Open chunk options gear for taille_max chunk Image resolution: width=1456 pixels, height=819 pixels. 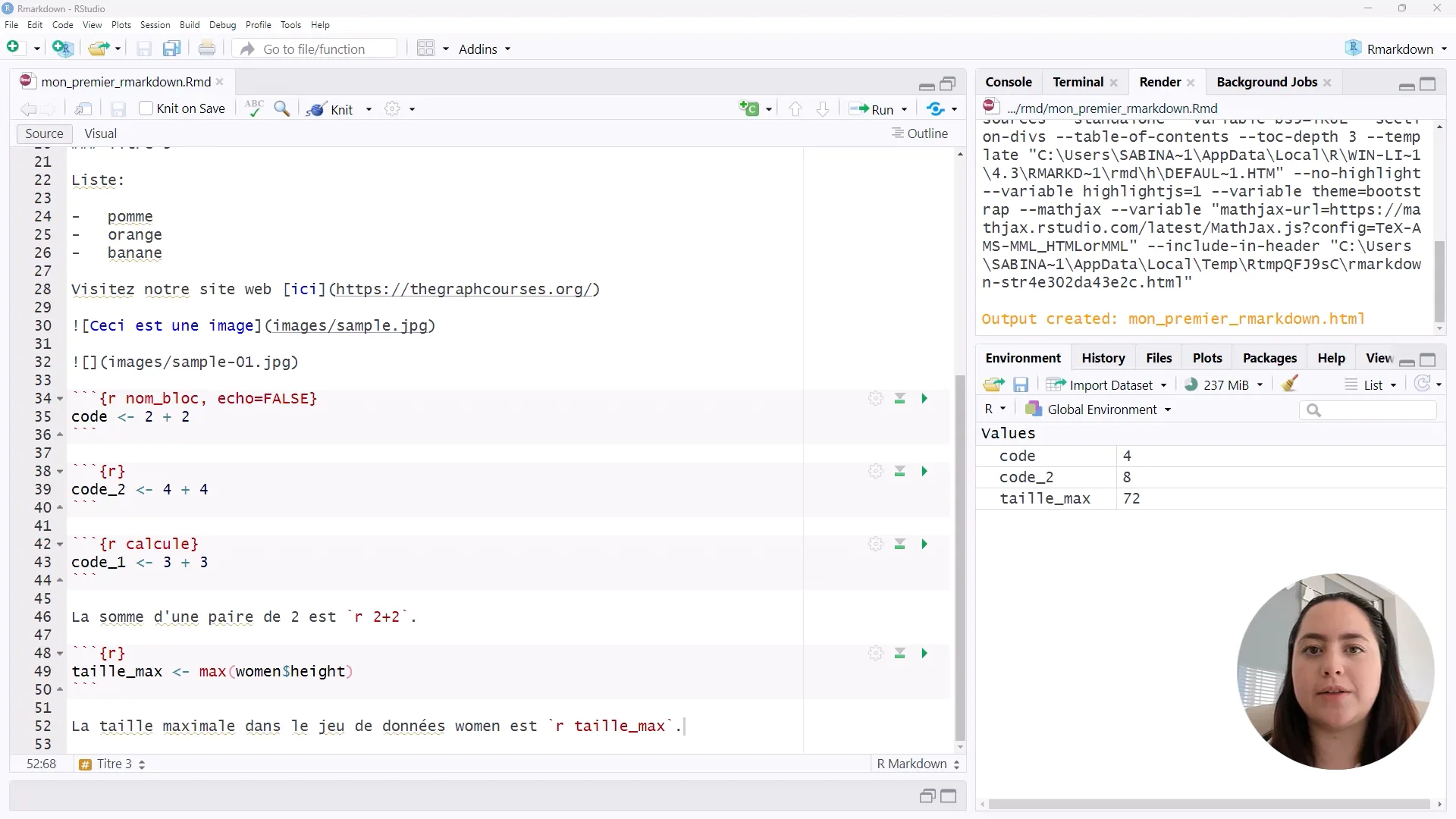coord(876,654)
